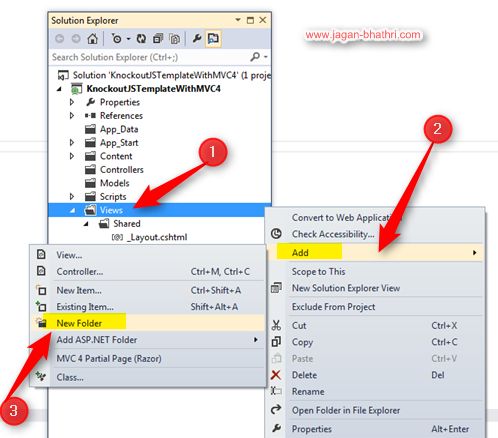Choose New Solution Explorer View

pos(375,288)
